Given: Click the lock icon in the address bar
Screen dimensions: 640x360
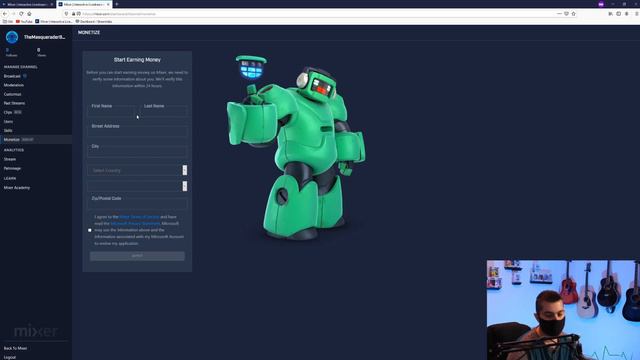Looking at the screenshot, I should (x=73, y=13).
